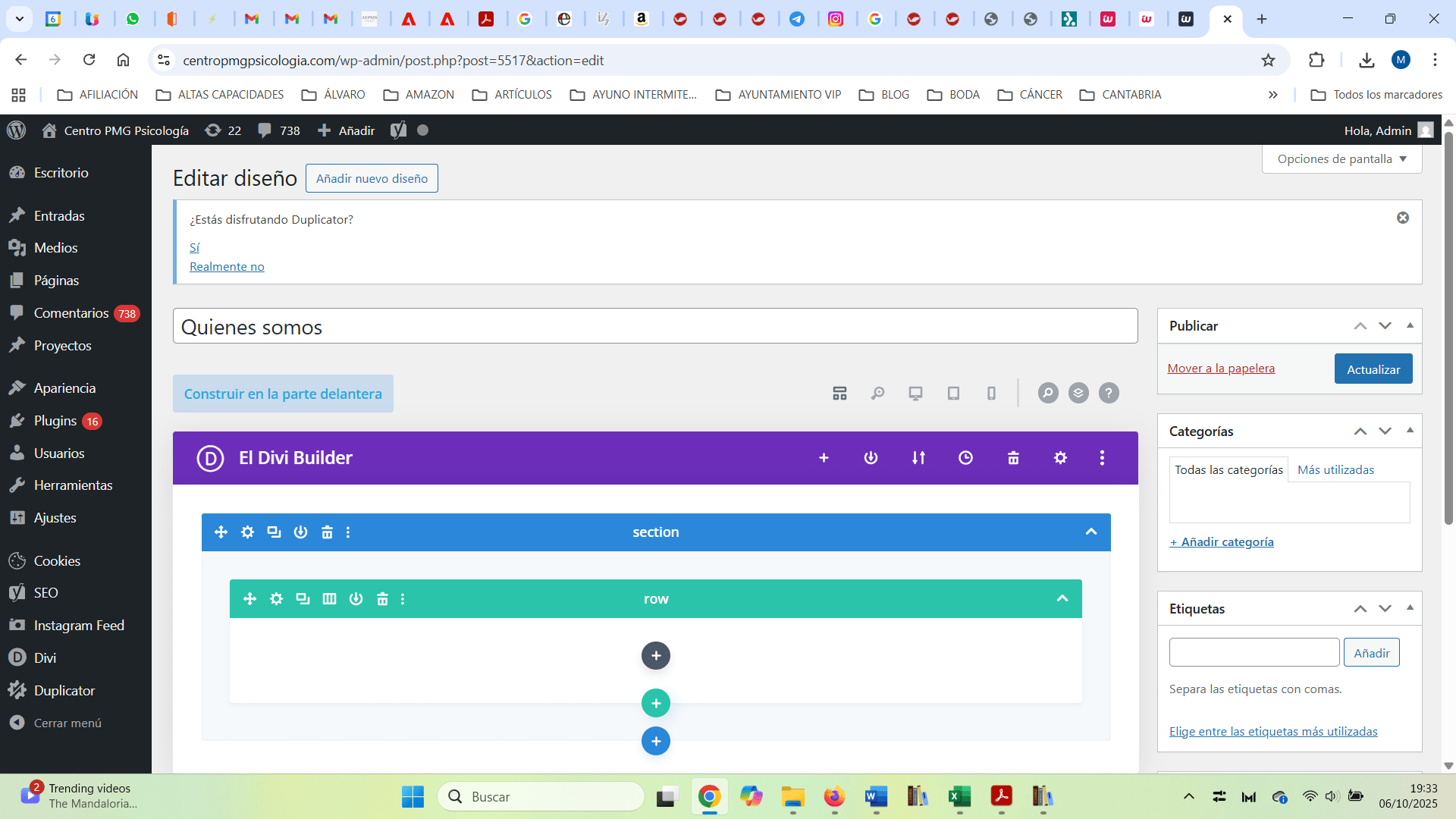
Task: Click the Actualizar button
Action: click(x=1373, y=369)
